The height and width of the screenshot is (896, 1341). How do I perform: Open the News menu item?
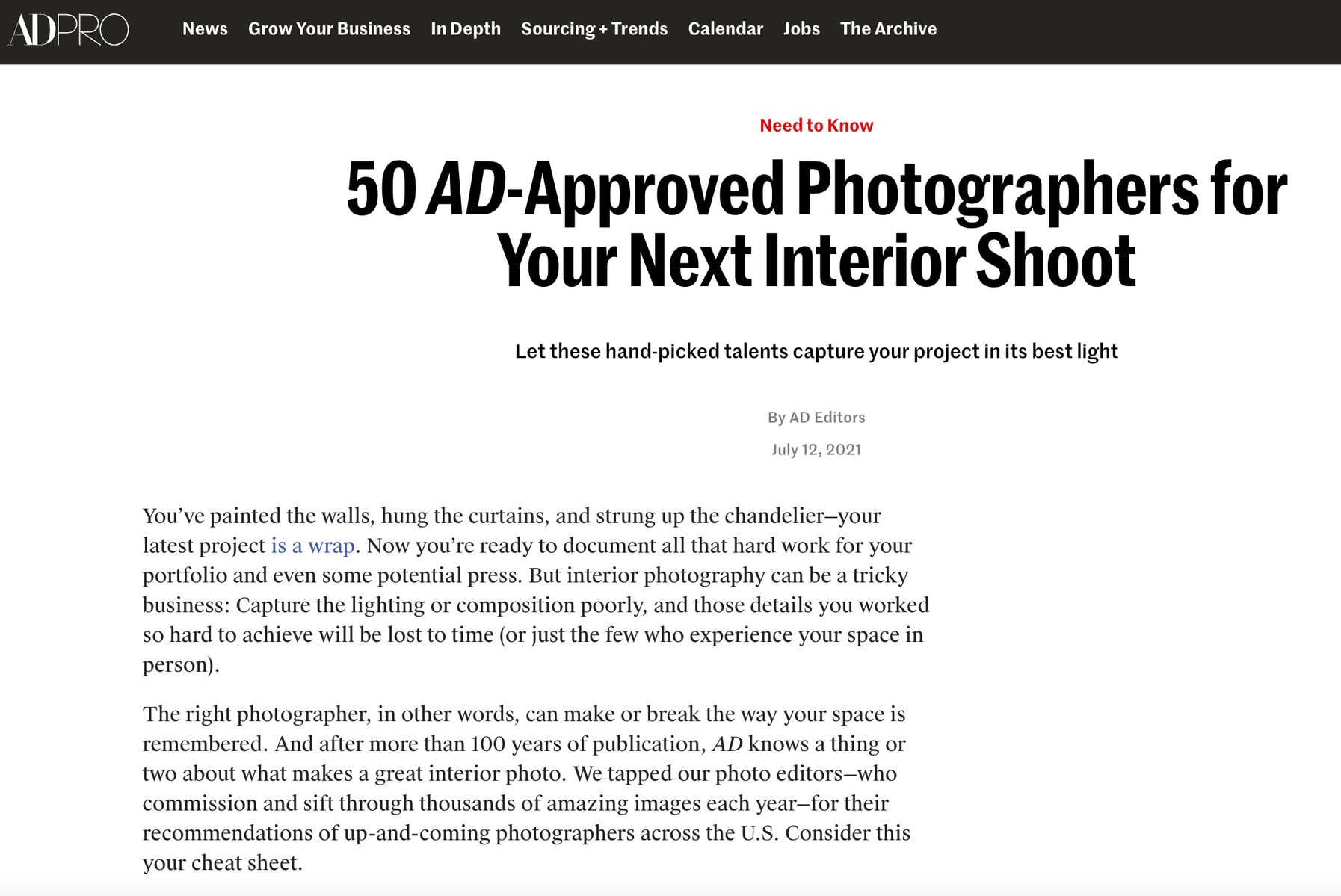[x=205, y=29]
